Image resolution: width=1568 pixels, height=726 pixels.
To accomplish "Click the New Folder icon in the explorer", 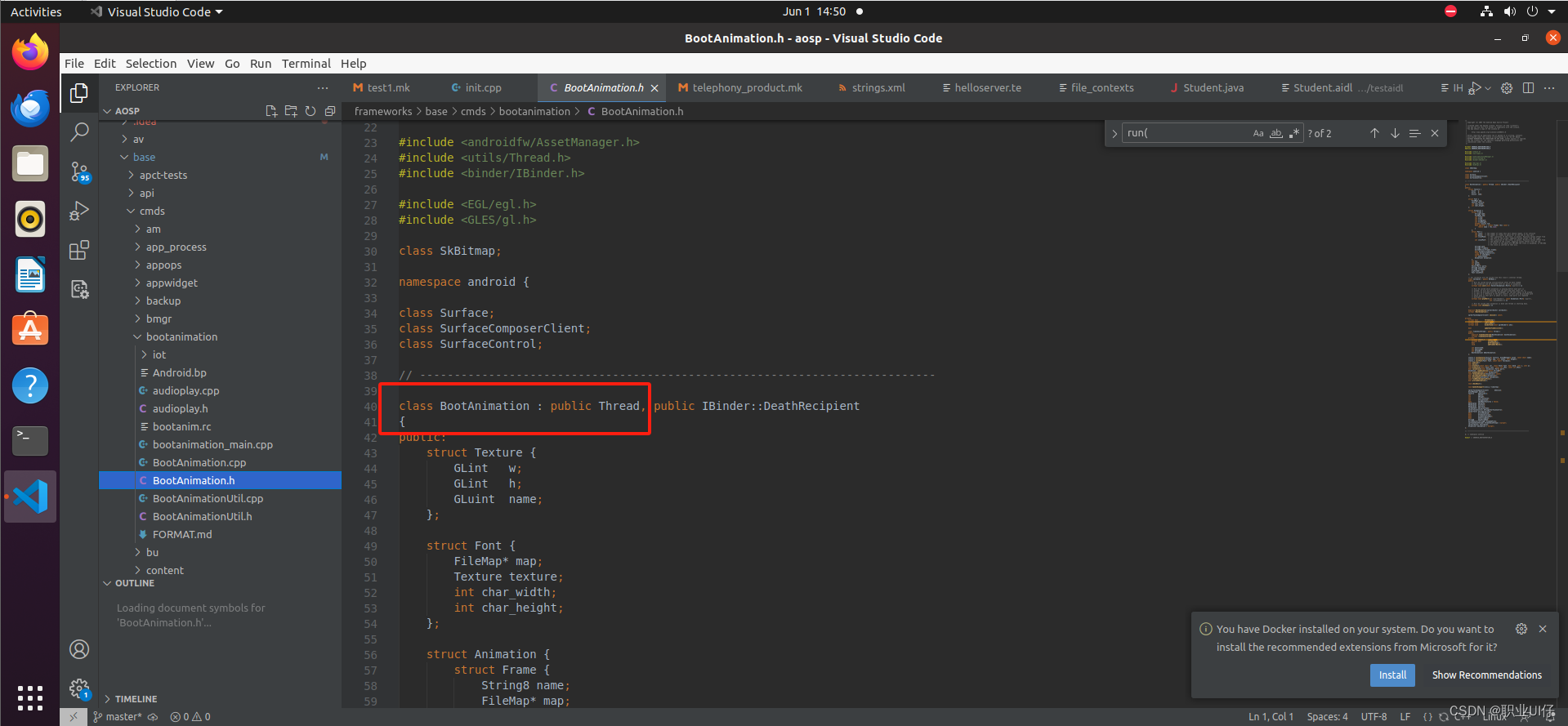I will pyautogui.click(x=291, y=111).
